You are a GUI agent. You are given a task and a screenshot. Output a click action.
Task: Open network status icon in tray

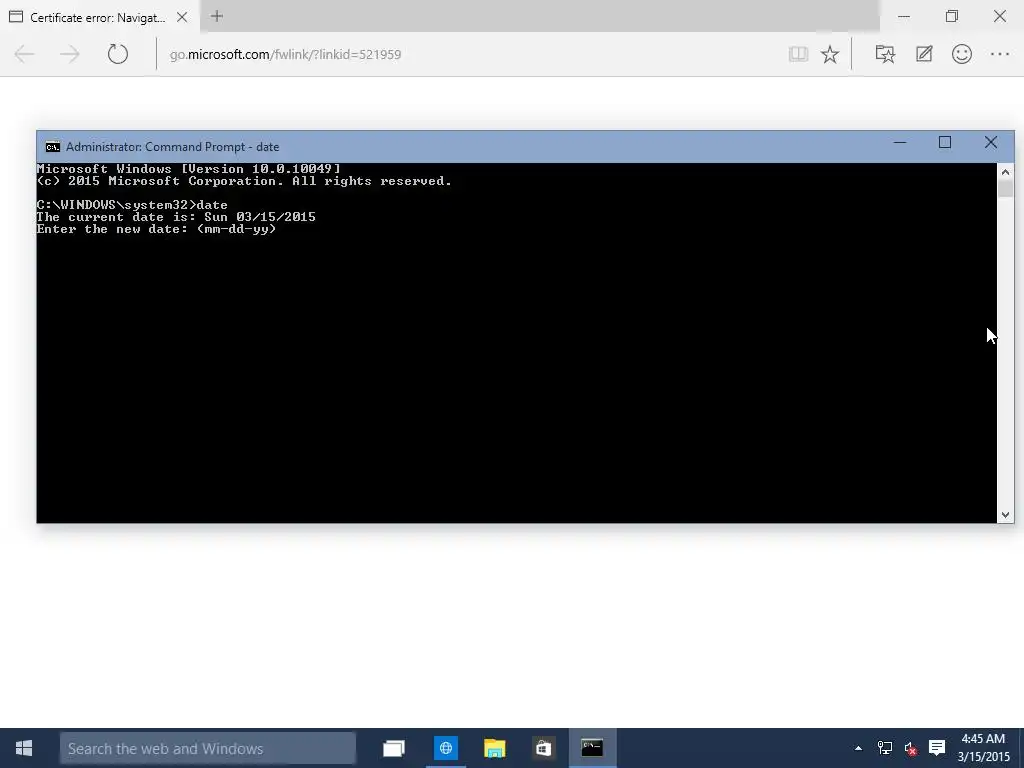(x=885, y=748)
